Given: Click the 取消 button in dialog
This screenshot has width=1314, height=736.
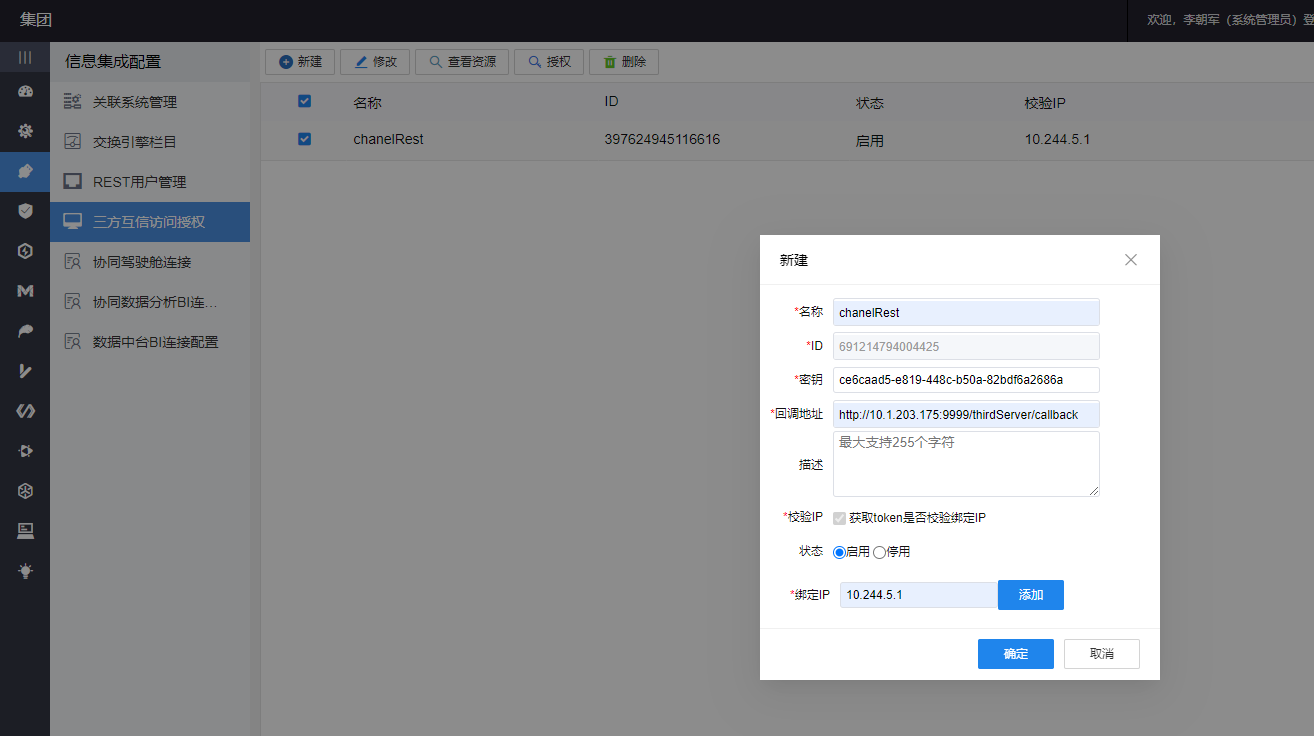Looking at the screenshot, I should click(x=1101, y=654).
